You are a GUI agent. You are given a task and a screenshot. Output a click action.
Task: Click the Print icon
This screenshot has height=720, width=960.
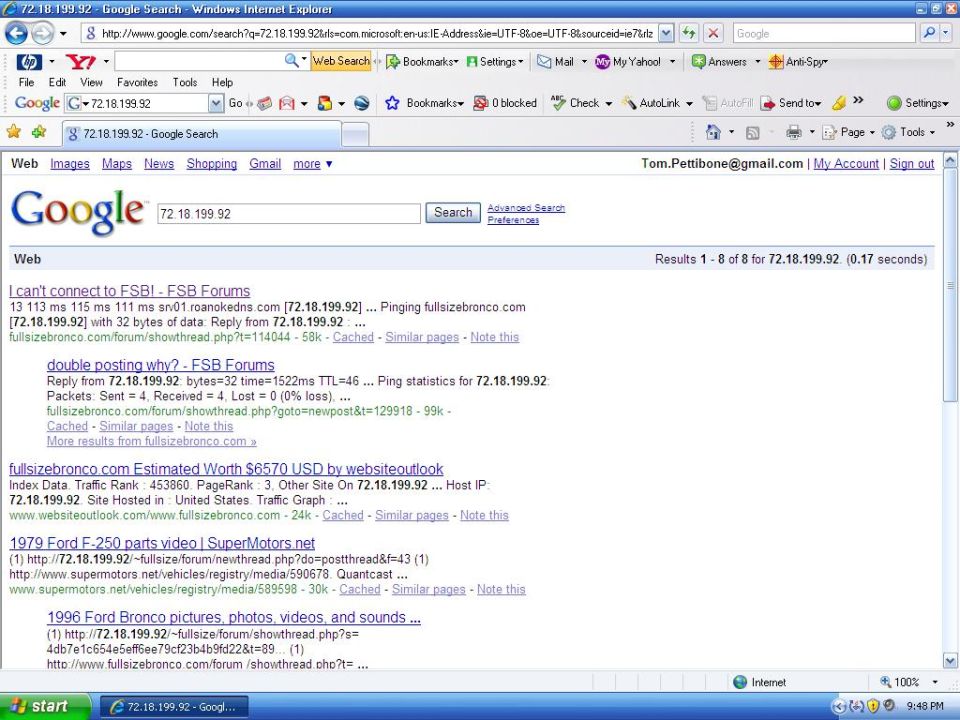(x=793, y=132)
